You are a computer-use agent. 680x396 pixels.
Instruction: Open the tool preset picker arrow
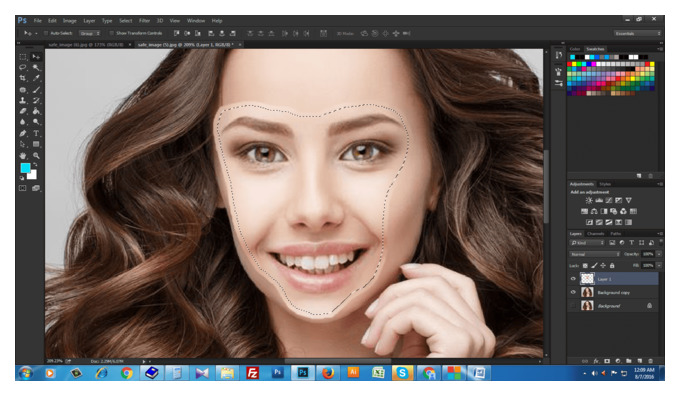[x=36, y=33]
